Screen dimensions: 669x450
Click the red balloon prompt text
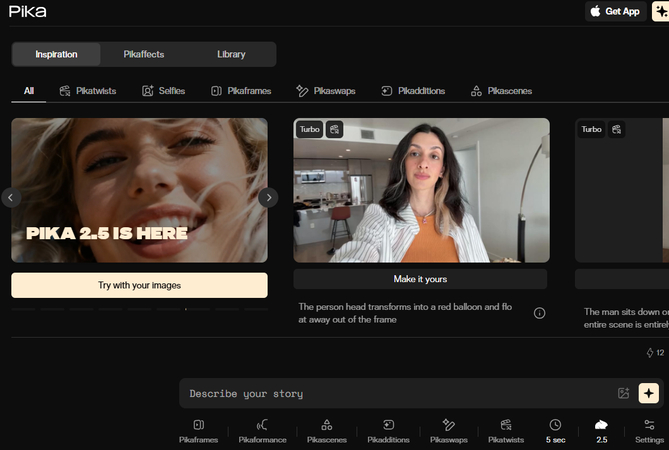point(405,313)
